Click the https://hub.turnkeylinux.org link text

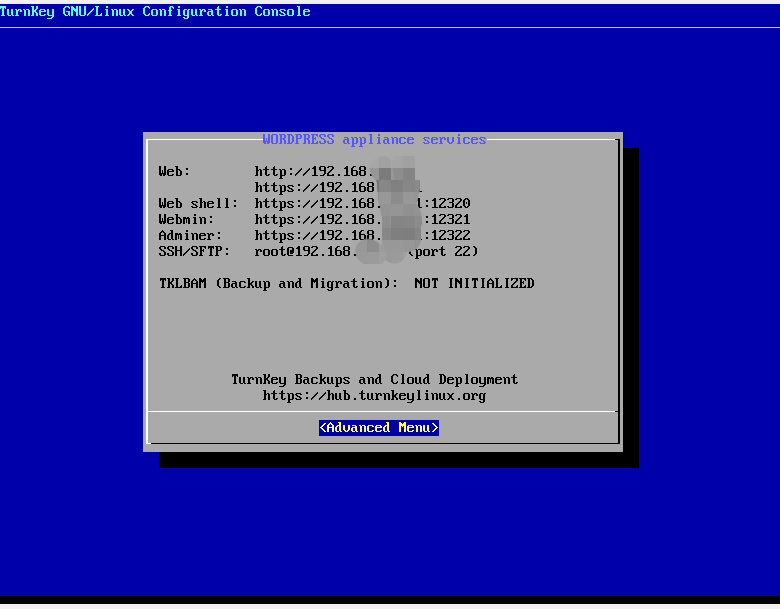[x=374, y=396]
